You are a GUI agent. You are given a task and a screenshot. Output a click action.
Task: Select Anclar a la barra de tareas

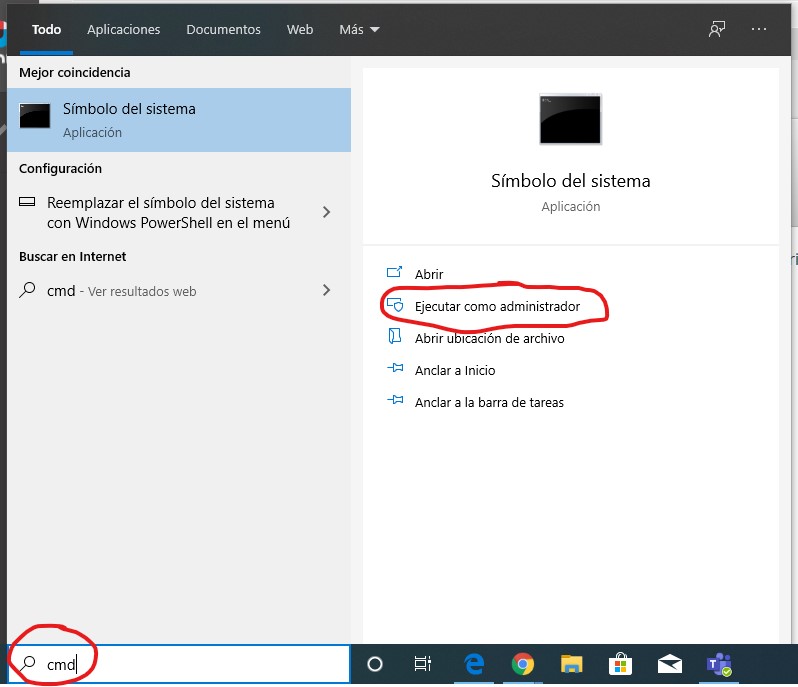[x=489, y=402]
